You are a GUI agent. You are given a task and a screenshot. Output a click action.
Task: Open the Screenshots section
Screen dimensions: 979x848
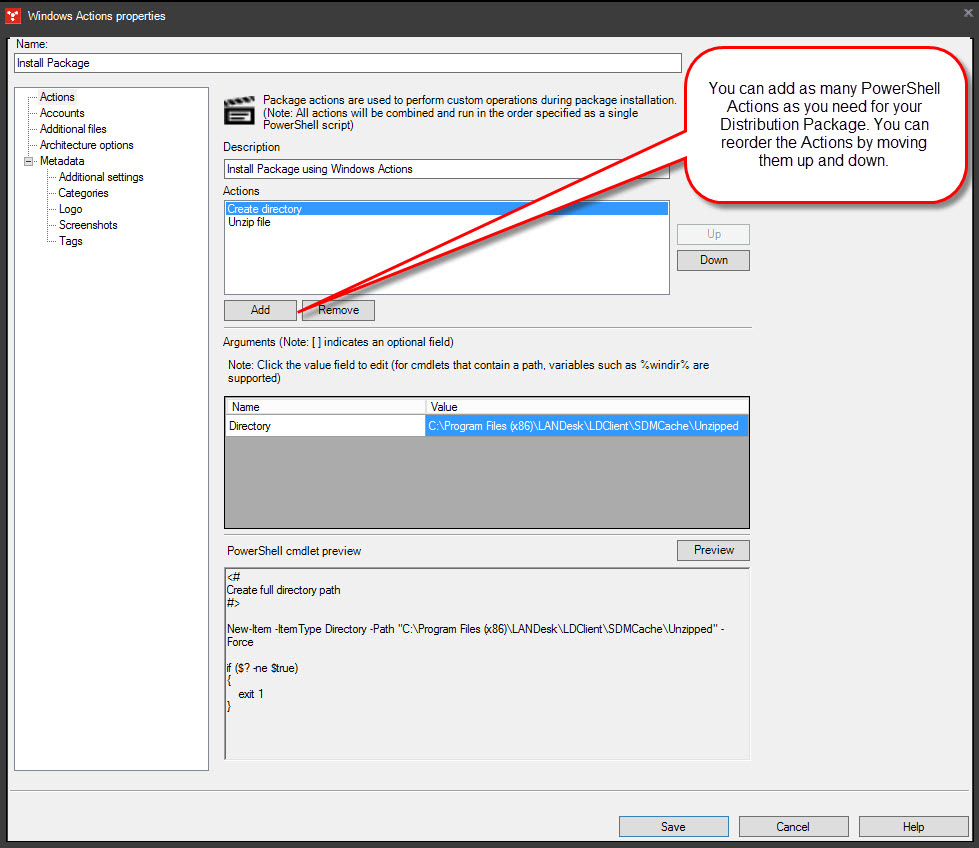coord(87,224)
